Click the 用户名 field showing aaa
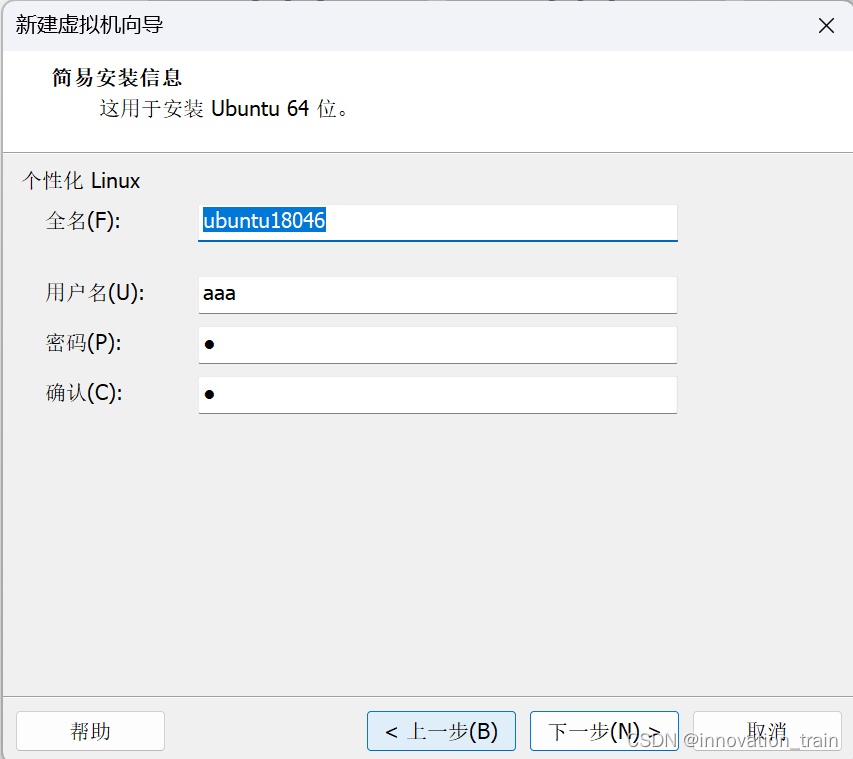 point(437,294)
